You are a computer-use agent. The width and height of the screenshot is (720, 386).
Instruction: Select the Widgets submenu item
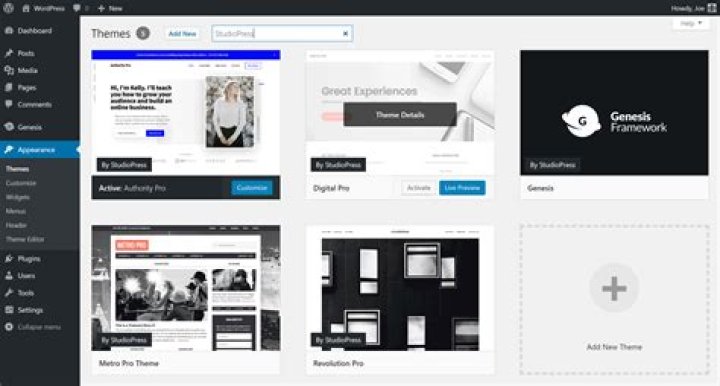[18, 197]
